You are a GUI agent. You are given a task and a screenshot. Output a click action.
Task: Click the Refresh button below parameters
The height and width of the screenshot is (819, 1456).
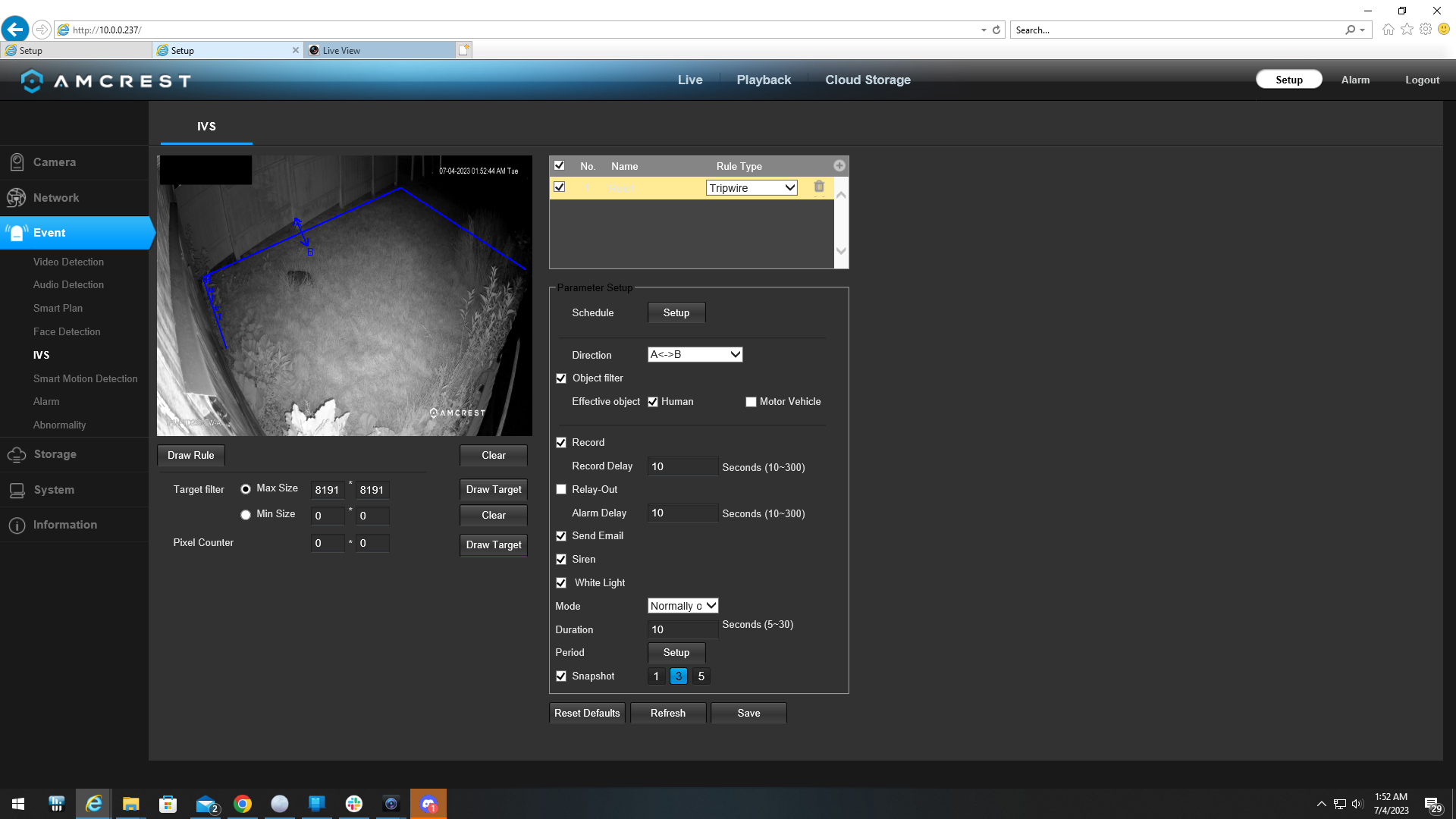[x=668, y=713]
